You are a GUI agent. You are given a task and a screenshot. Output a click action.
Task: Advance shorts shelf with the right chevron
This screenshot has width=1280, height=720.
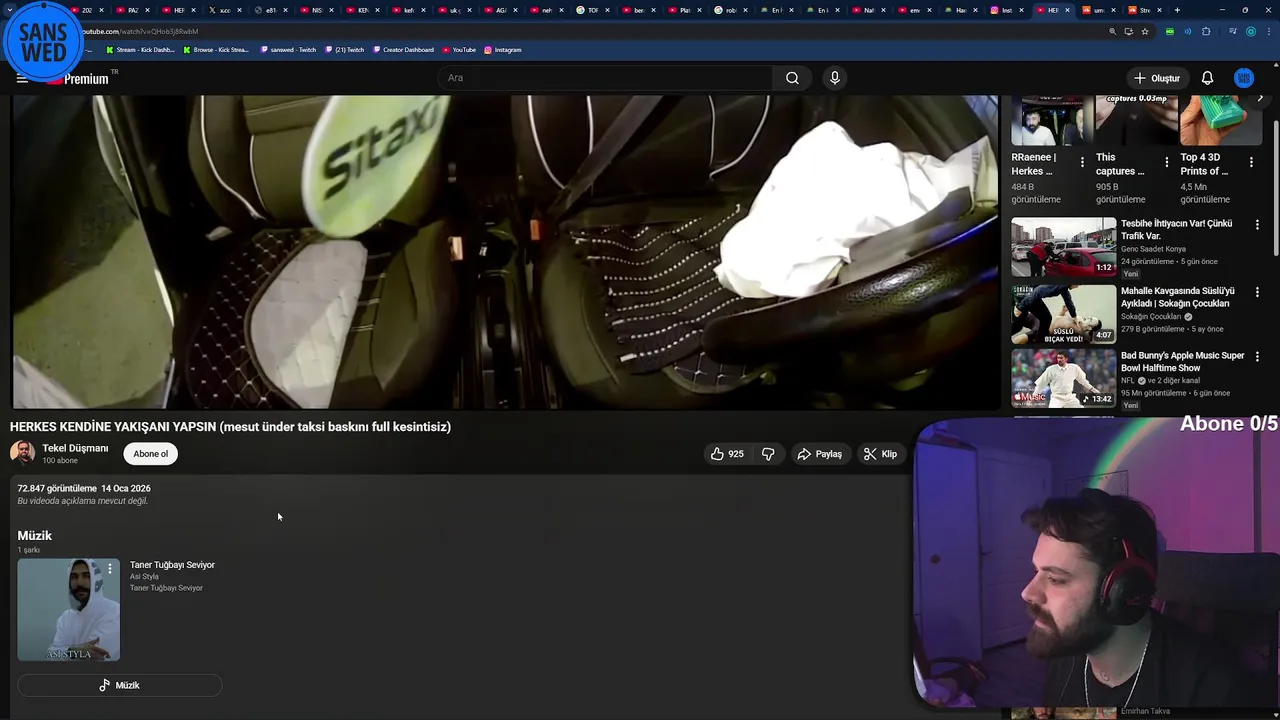(x=1260, y=98)
